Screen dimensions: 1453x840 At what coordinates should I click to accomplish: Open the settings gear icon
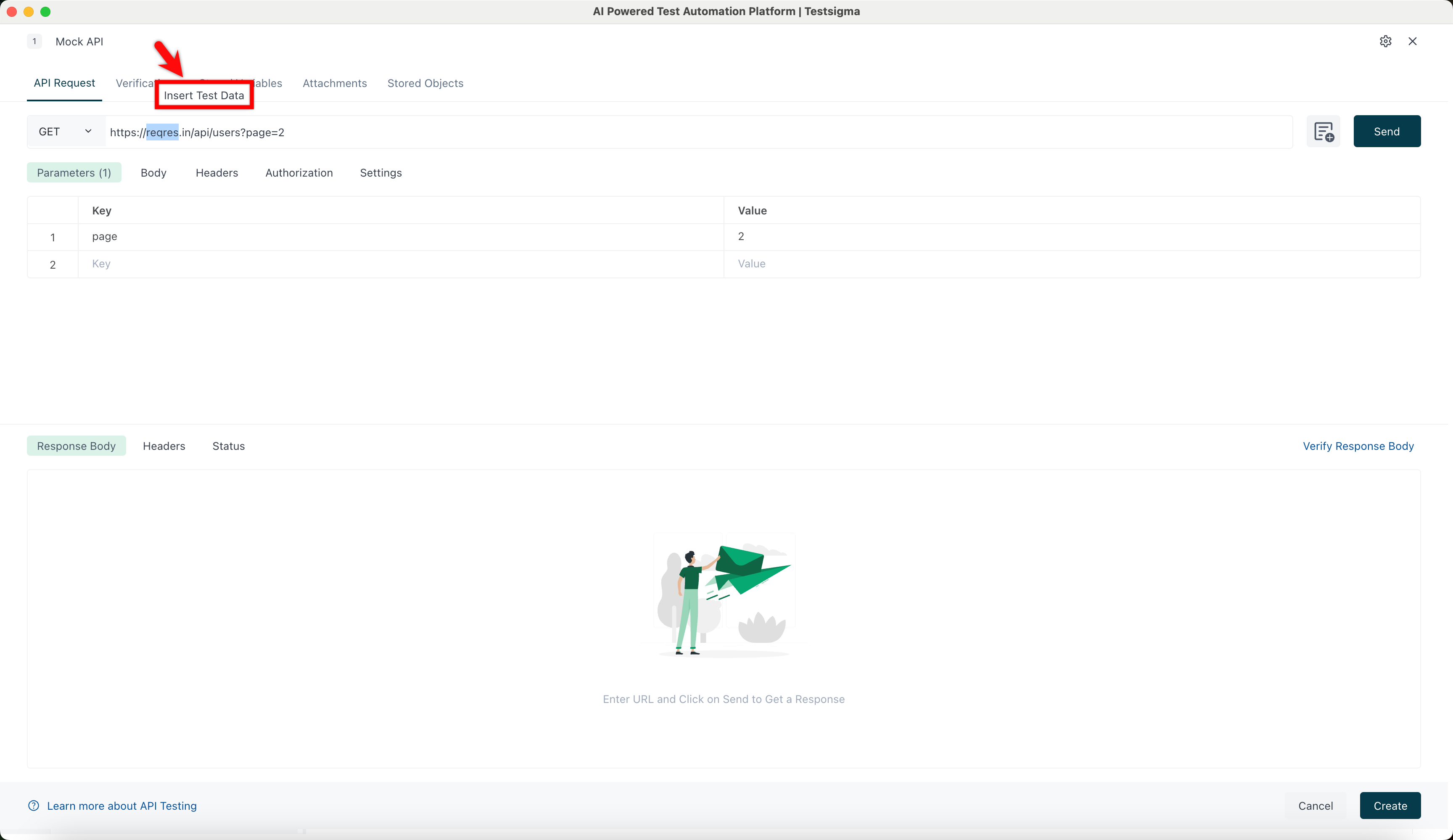click(x=1386, y=41)
